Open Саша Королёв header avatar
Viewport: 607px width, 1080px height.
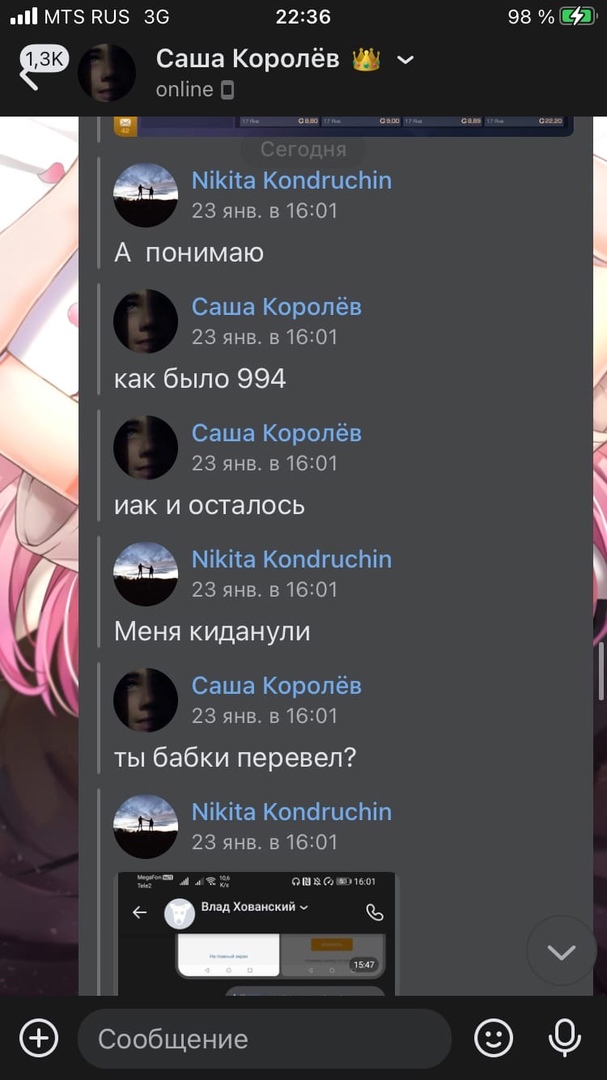[107, 73]
